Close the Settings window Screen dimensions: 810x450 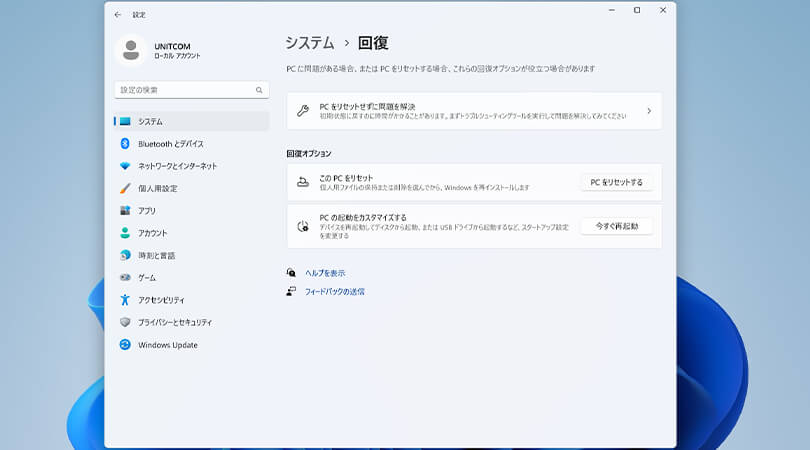tap(663, 10)
